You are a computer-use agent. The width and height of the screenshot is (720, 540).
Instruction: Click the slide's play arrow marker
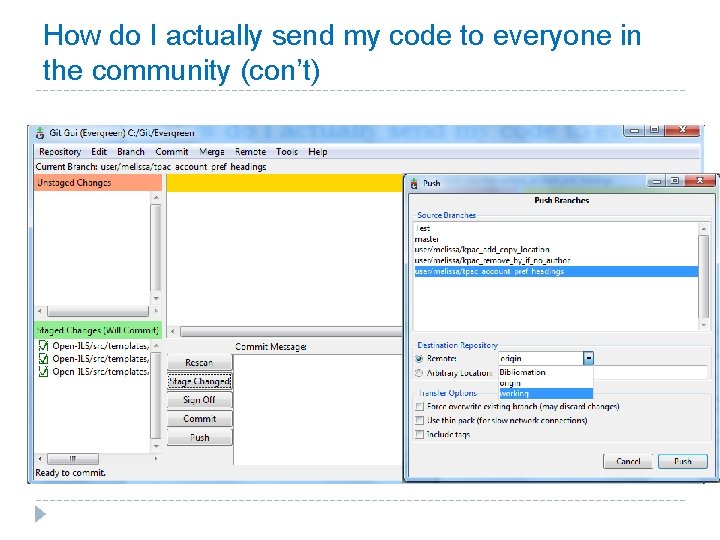click(40, 514)
